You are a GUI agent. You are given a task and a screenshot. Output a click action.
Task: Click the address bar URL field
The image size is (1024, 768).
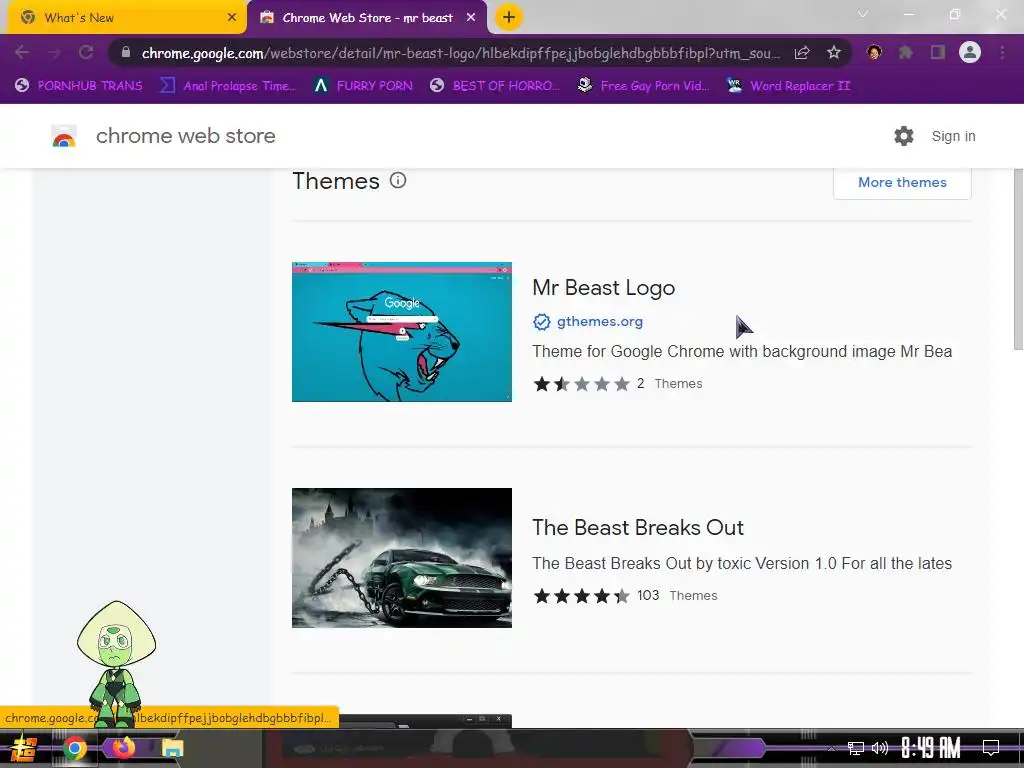pyautogui.click(x=460, y=53)
